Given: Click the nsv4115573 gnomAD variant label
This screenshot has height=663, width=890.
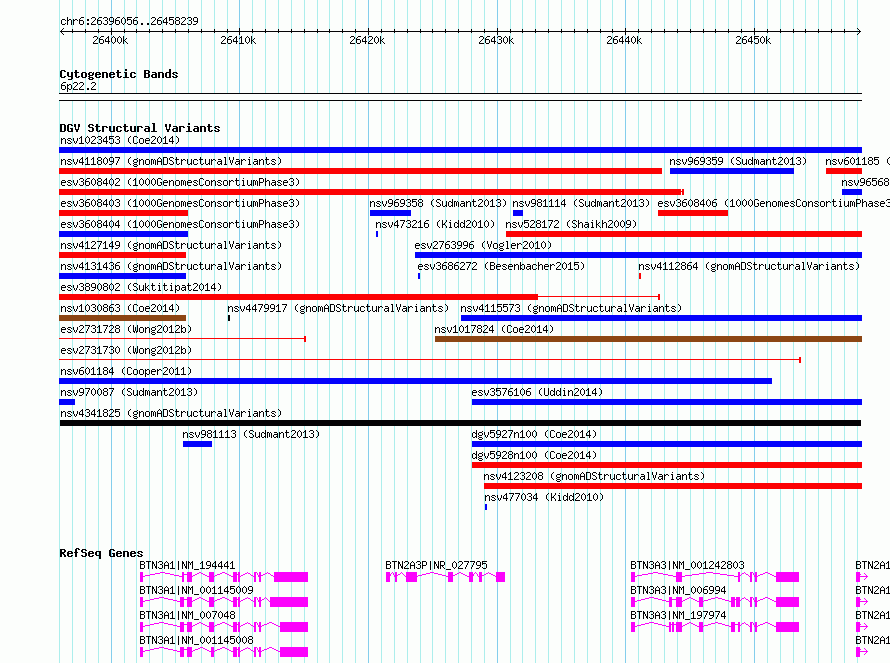Looking at the screenshot, I should click(x=571, y=308).
